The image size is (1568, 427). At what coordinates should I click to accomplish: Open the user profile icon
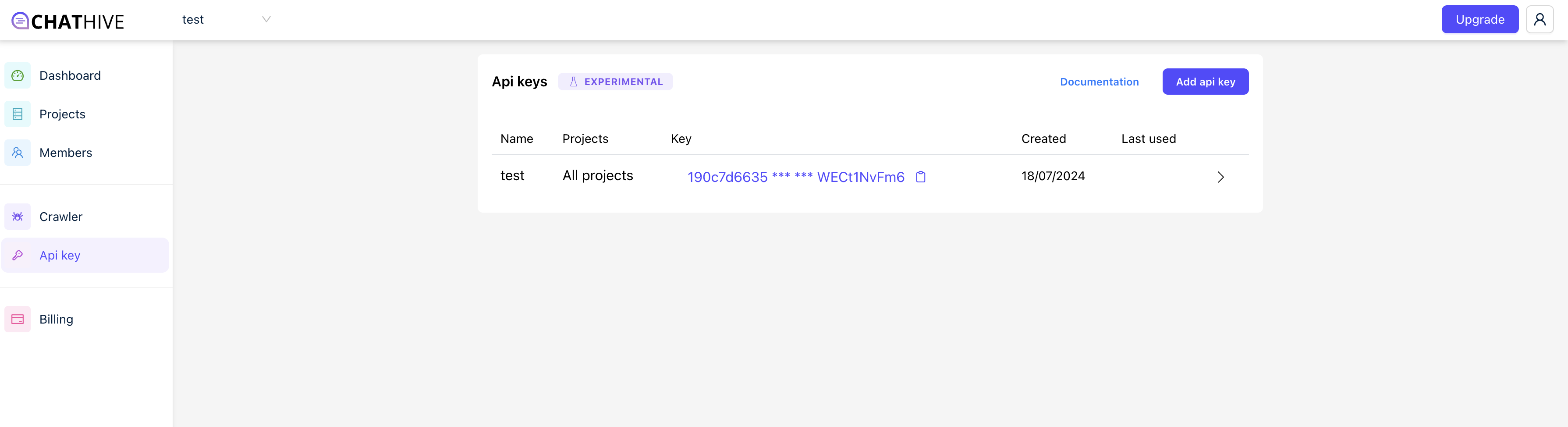point(1540,19)
